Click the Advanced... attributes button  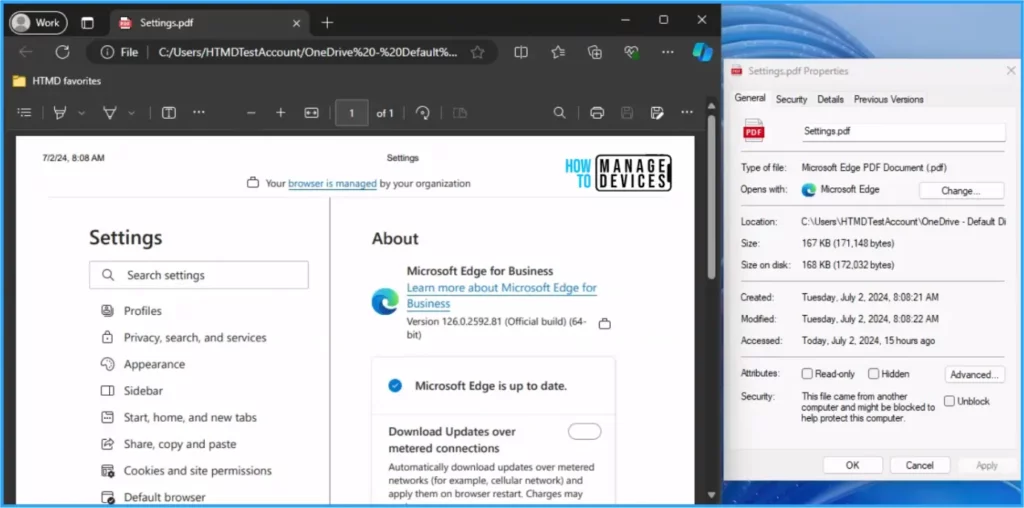(x=974, y=375)
